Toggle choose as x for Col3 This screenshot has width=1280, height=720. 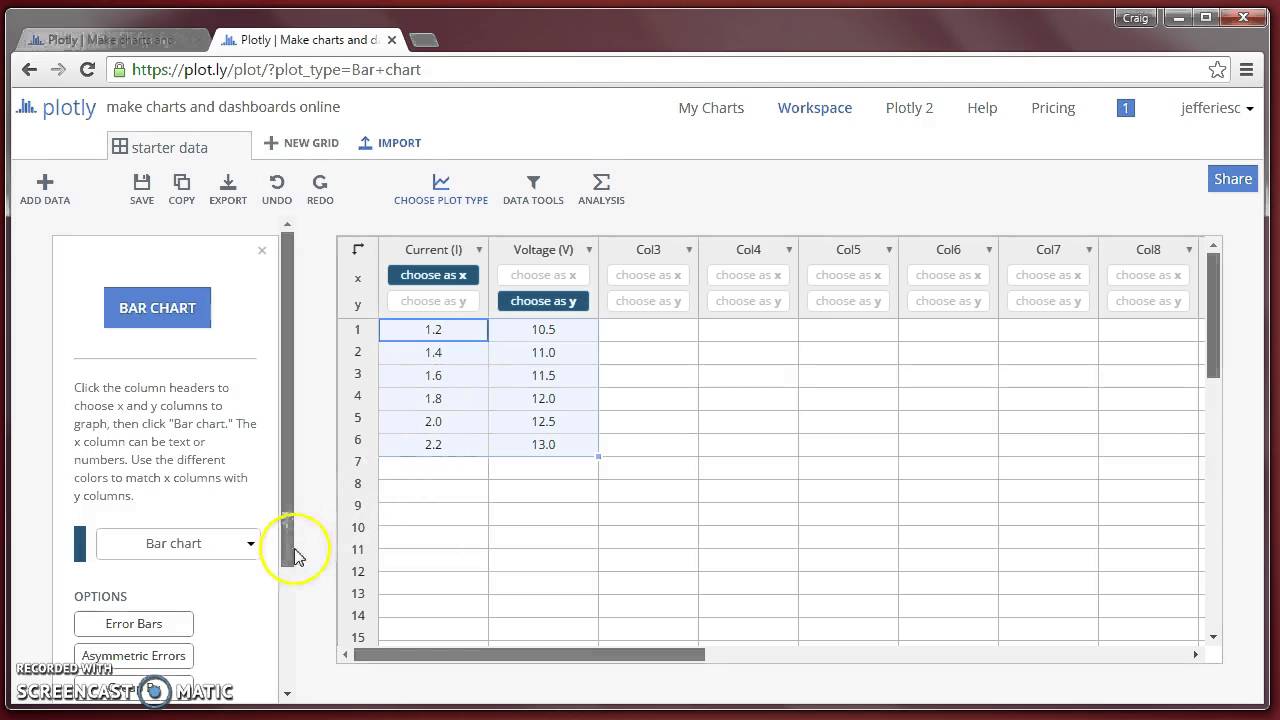point(648,275)
